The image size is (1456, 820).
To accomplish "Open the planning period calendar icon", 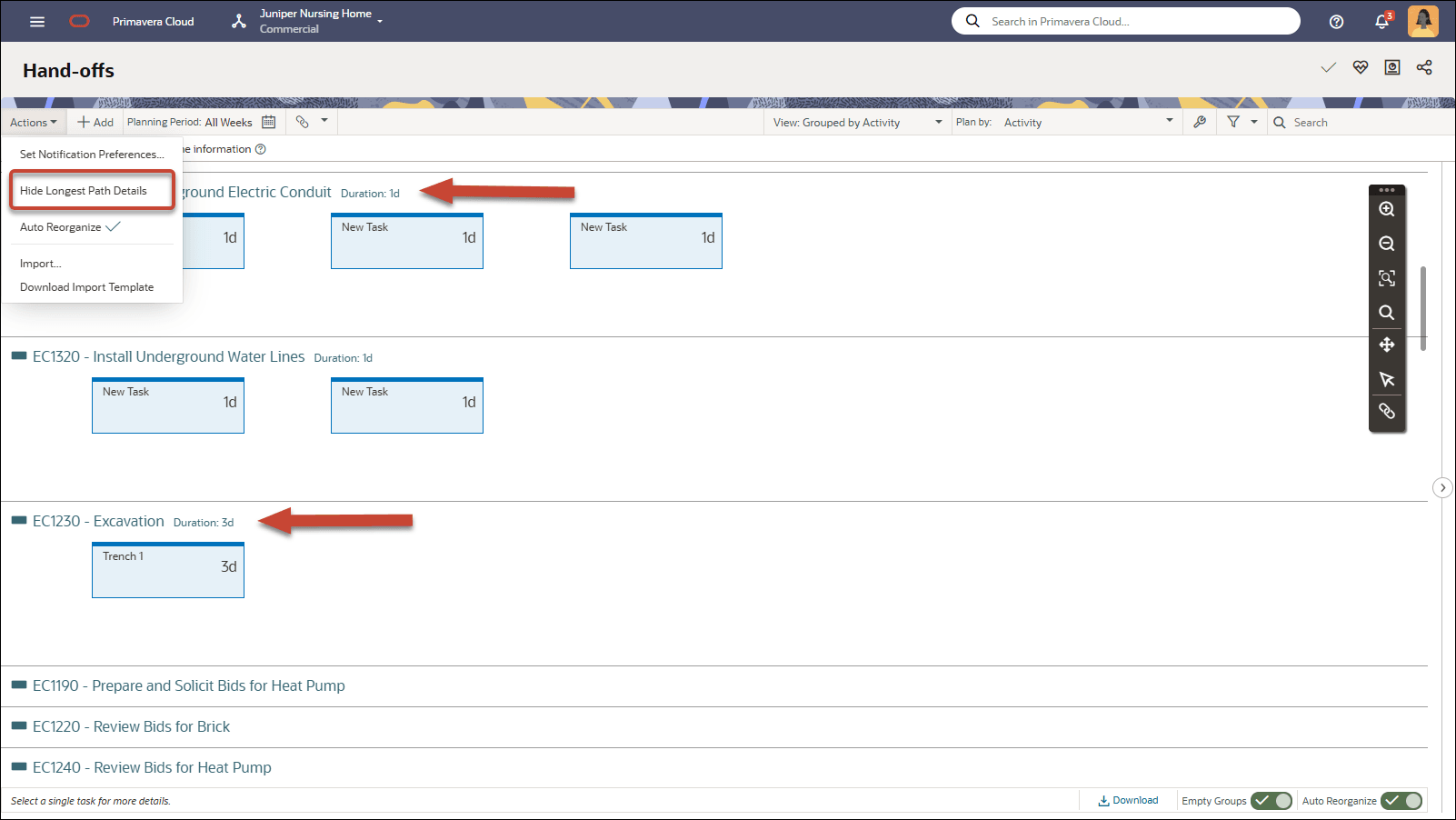I will [269, 122].
